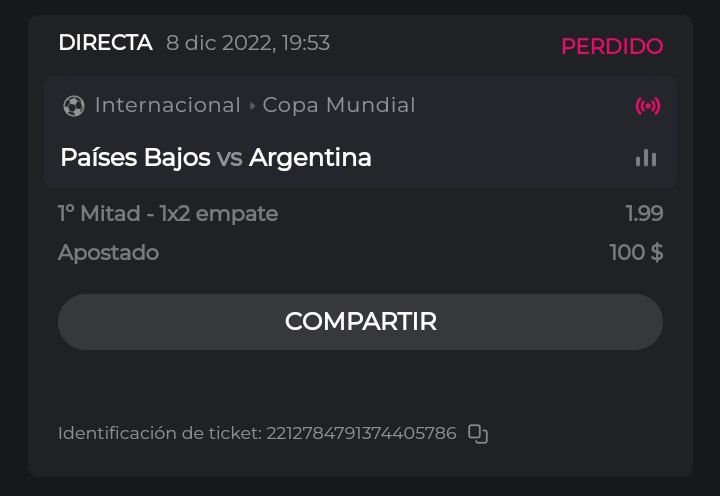Click the 1.99 odds value
This screenshot has width=720, height=496.
(644, 213)
